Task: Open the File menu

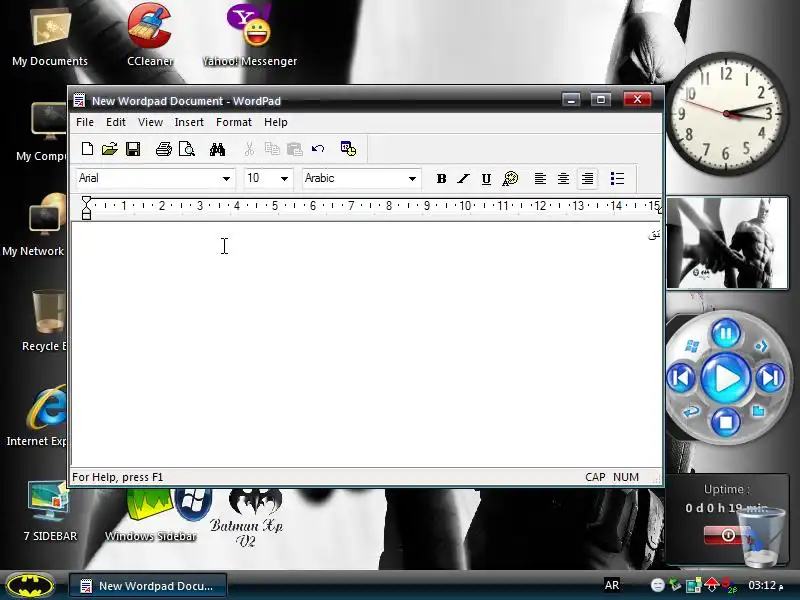Action: (x=85, y=122)
